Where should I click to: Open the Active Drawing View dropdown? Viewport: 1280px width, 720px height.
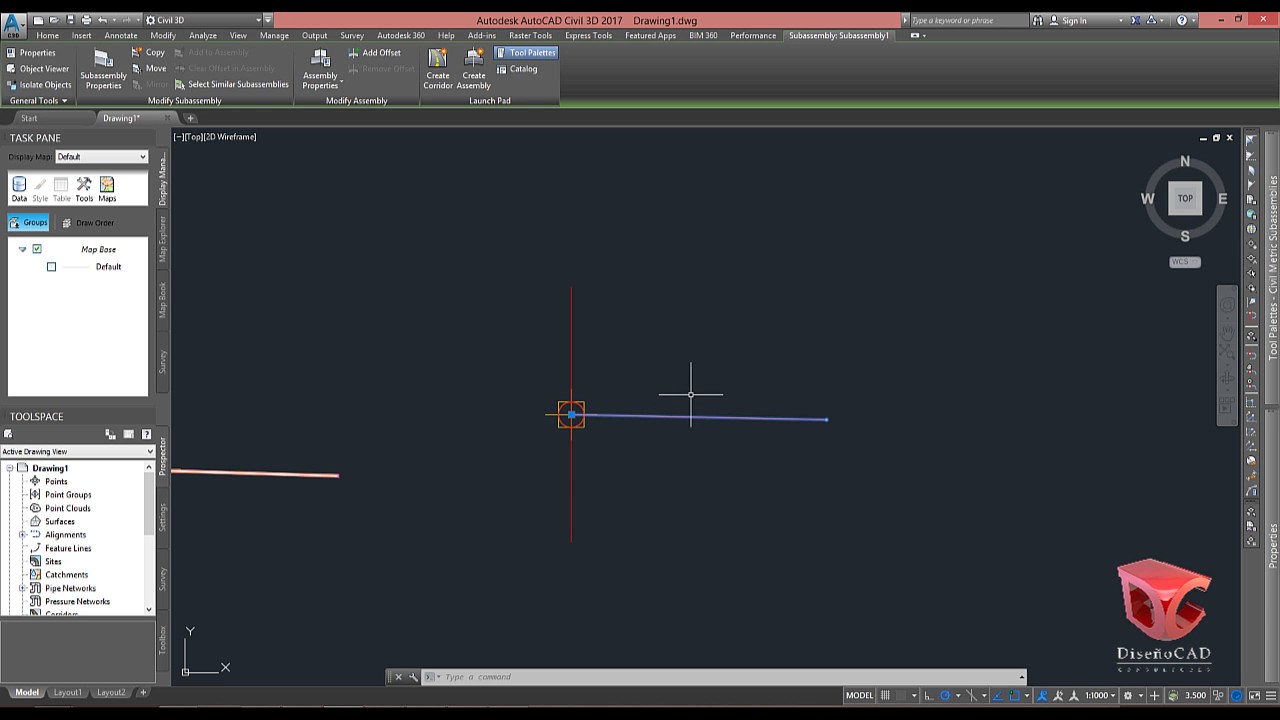click(x=77, y=452)
